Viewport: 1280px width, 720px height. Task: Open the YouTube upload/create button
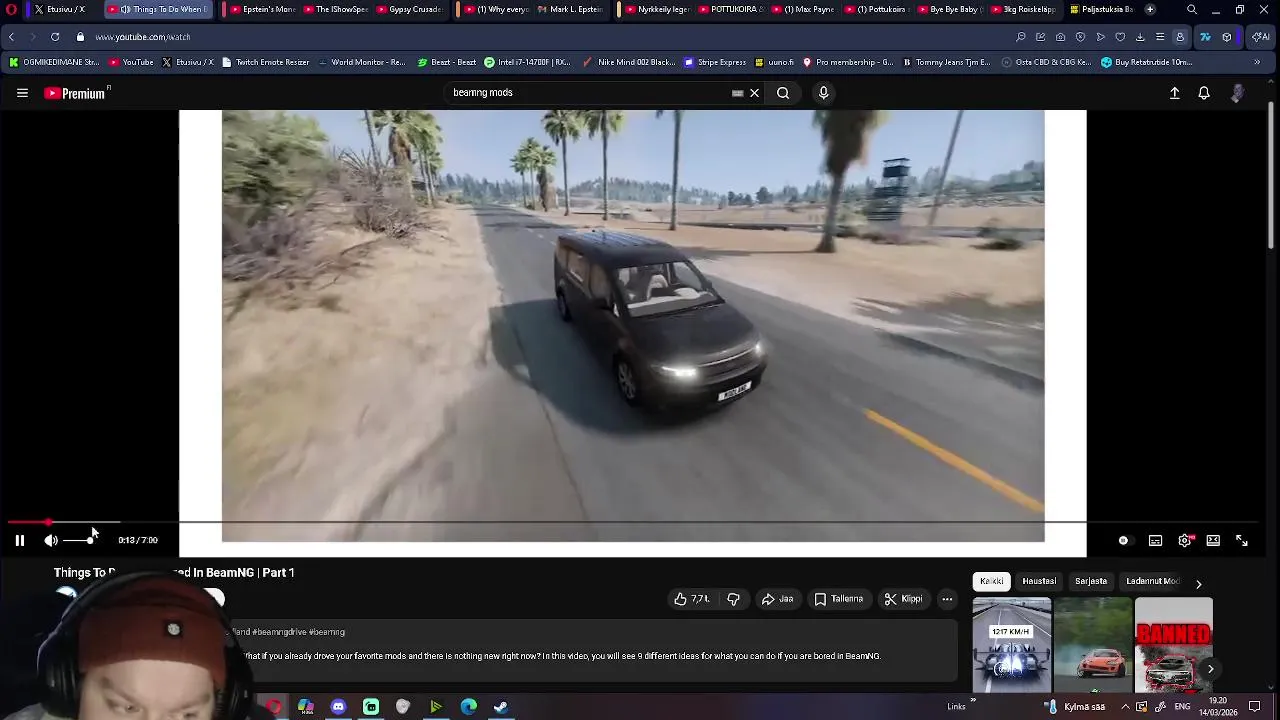pyautogui.click(x=1175, y=93)
